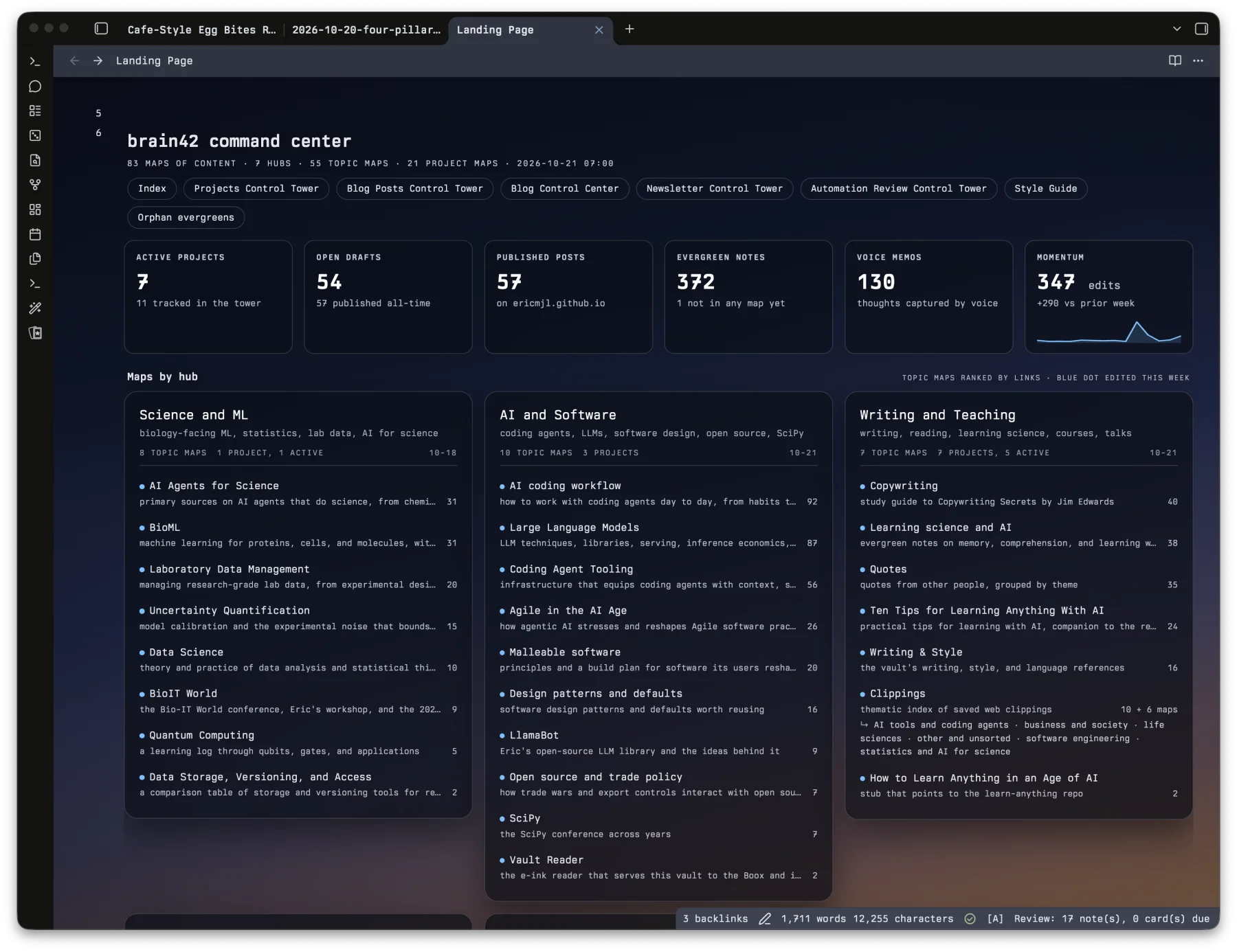The image size is (1237, 952).
Task: Open Blog Control Center
Action: pos(564,188)
